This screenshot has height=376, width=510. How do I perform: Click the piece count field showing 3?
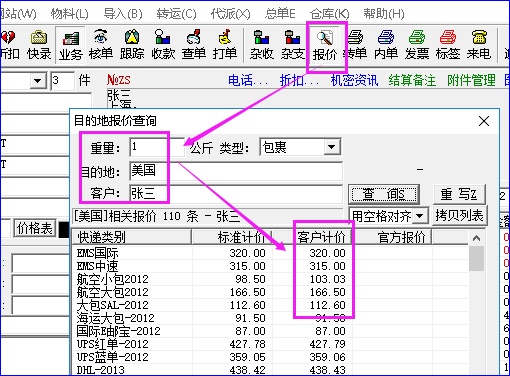click(62, 81)
